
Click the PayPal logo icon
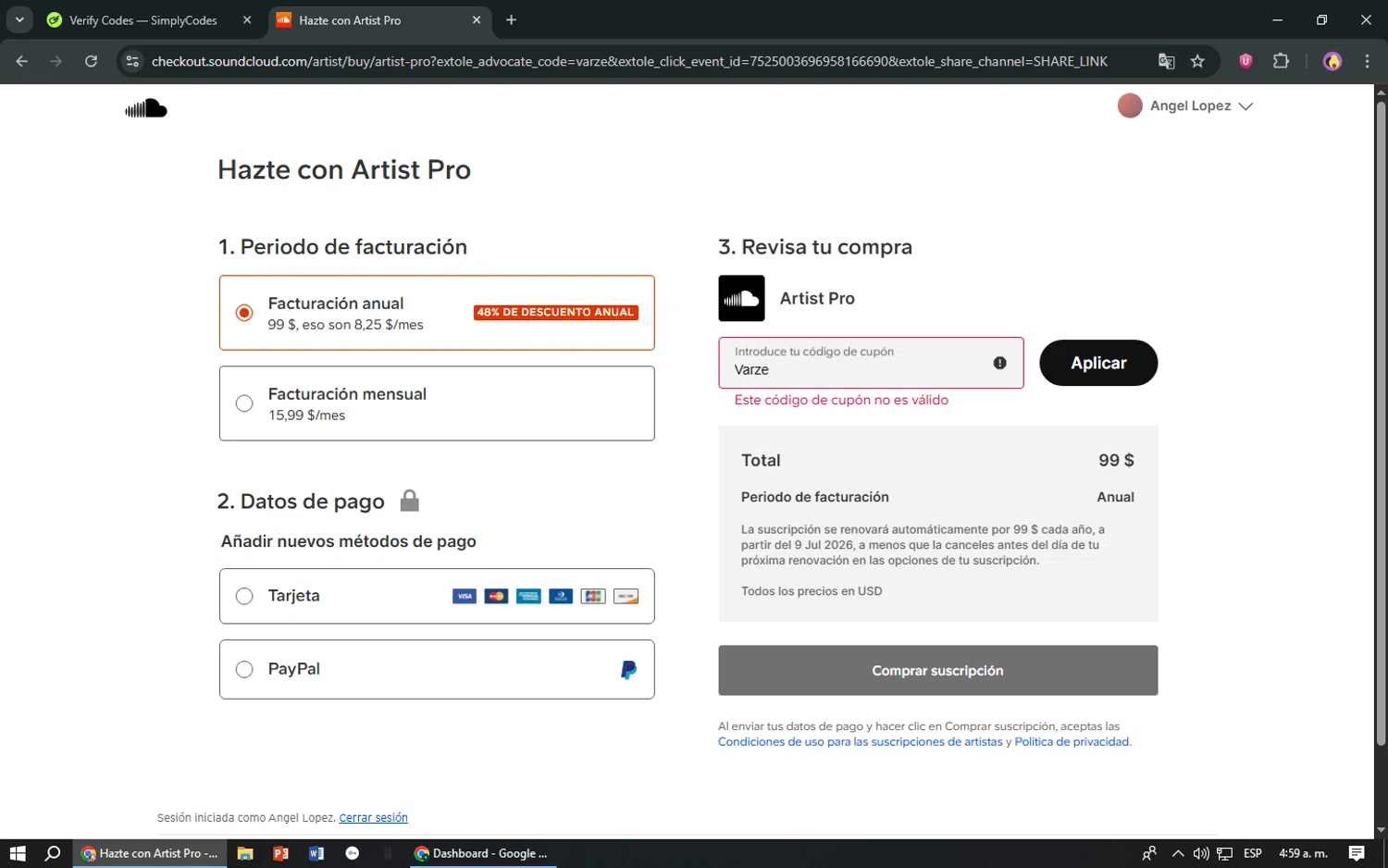click(628, 670)
